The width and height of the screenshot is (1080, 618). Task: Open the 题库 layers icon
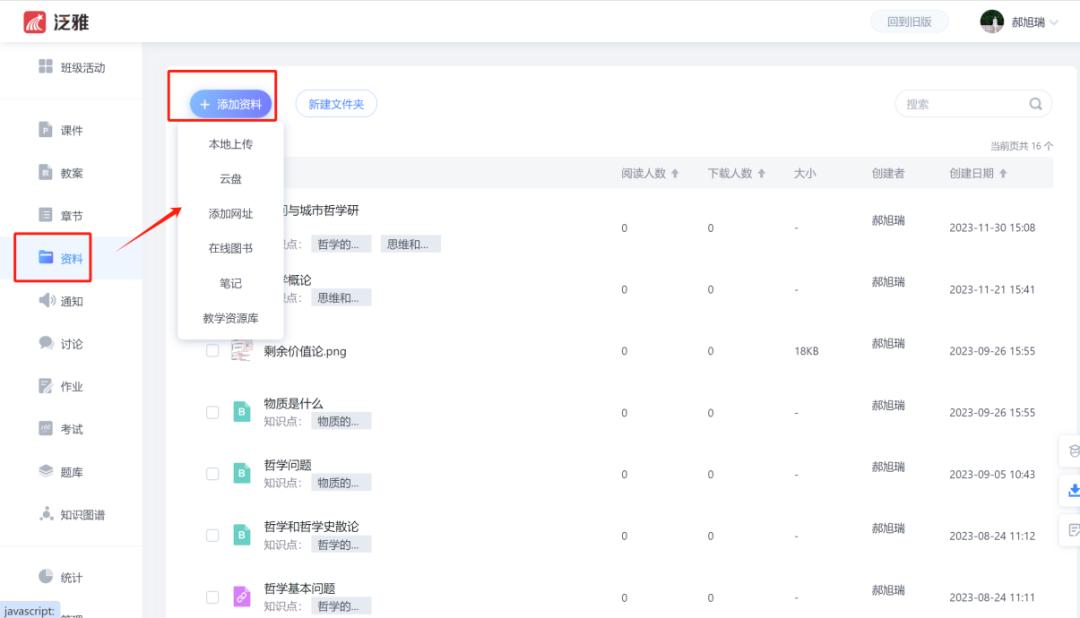[45, 471]
